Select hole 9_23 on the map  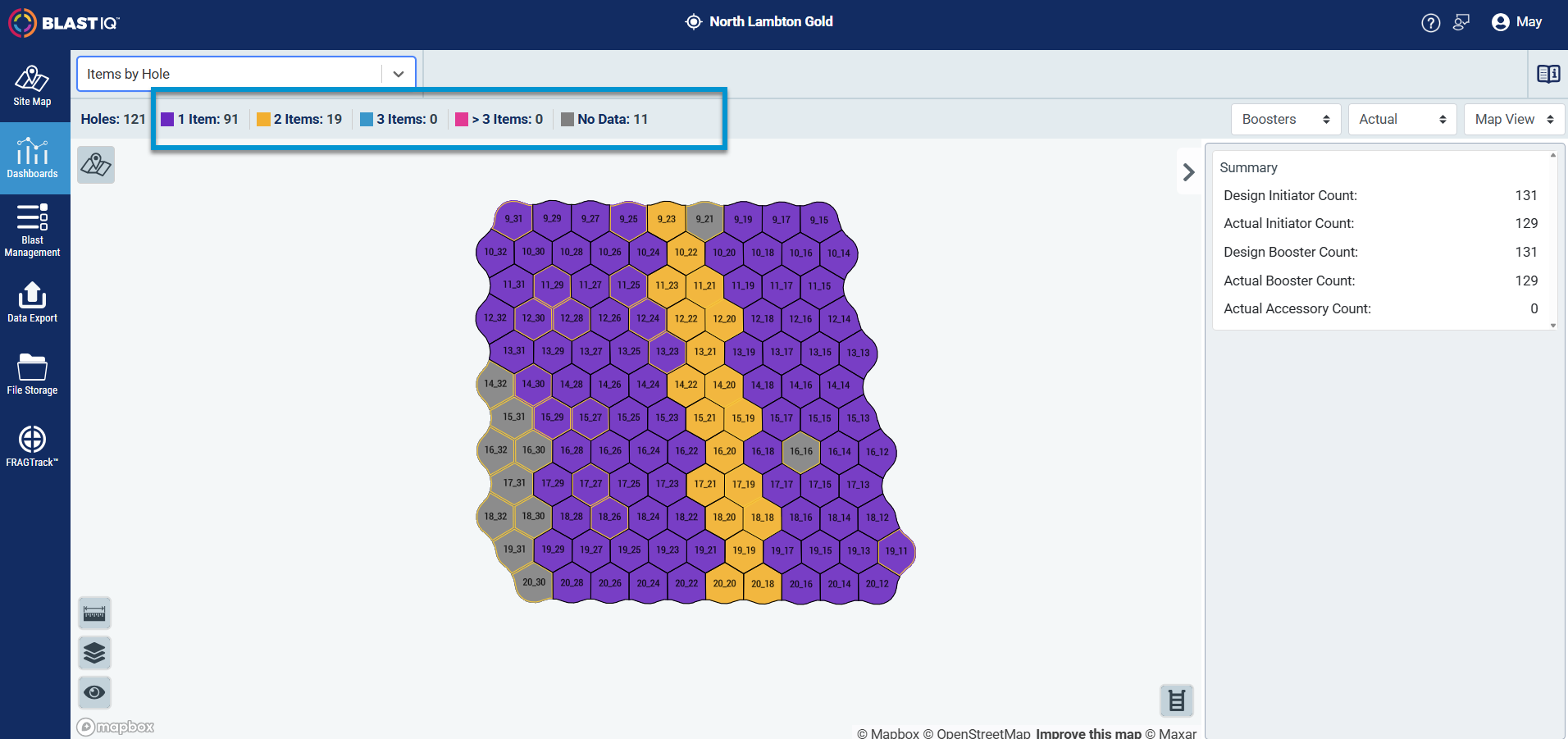[667, 219]
